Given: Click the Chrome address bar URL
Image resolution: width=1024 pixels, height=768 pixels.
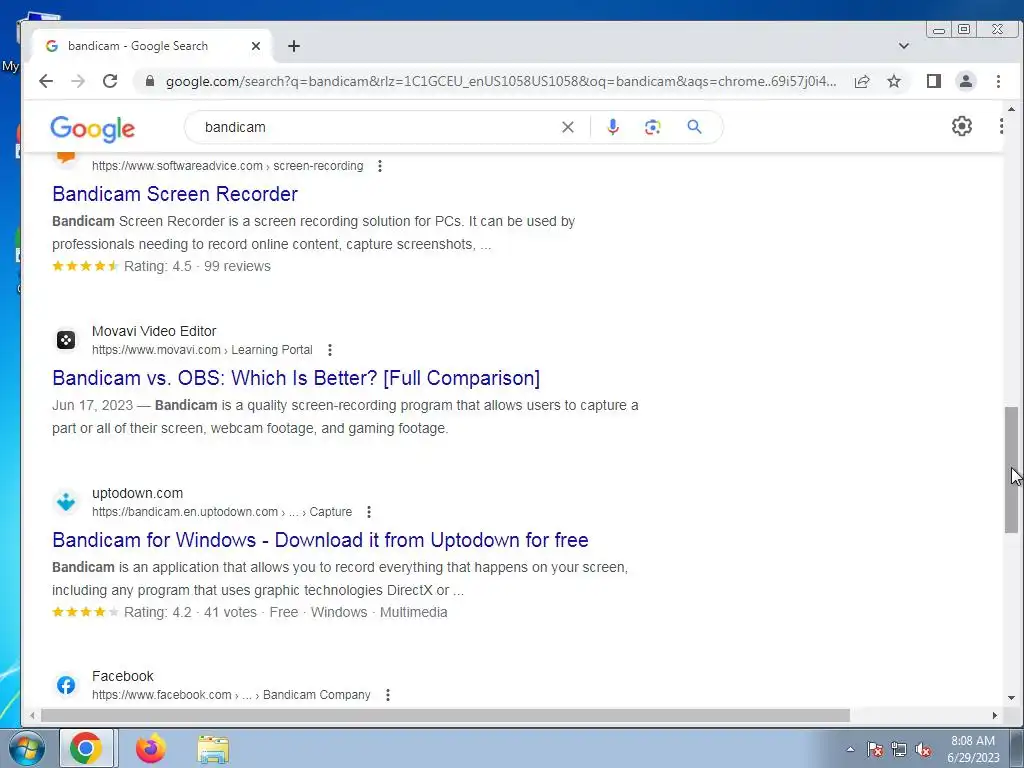Looking at the screenshot, I should coord(500,81).
